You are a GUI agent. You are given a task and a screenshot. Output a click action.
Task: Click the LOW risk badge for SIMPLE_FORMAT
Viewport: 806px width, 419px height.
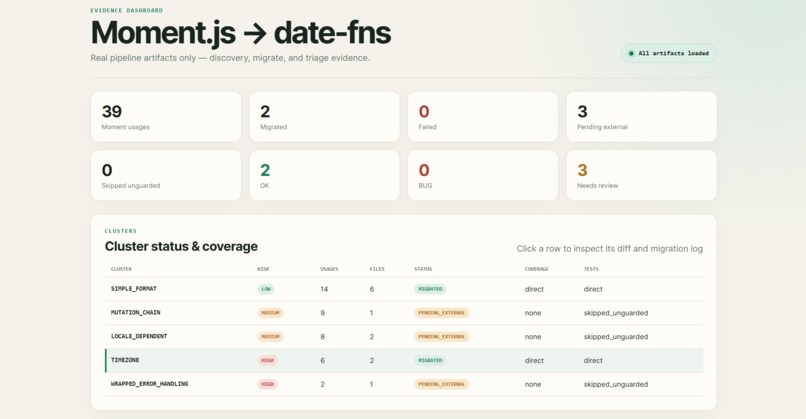coord(266,289)
